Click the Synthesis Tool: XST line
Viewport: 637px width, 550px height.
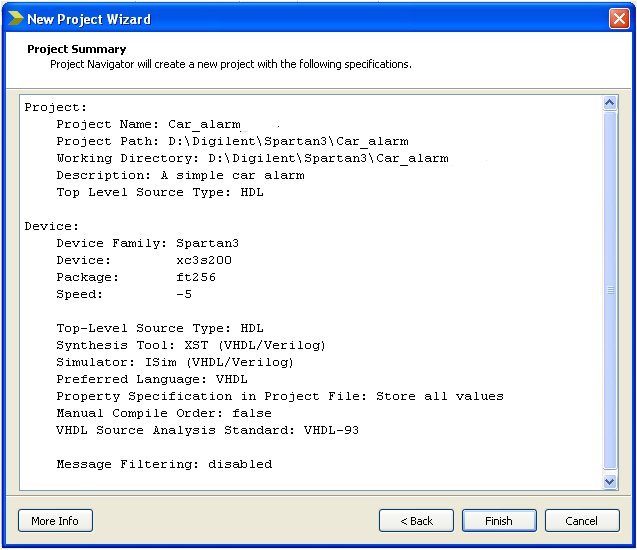191,345
